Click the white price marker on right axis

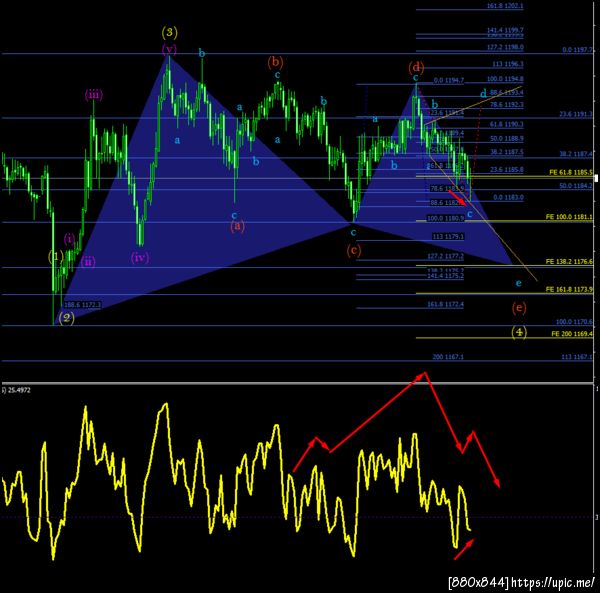click(595, 178)
